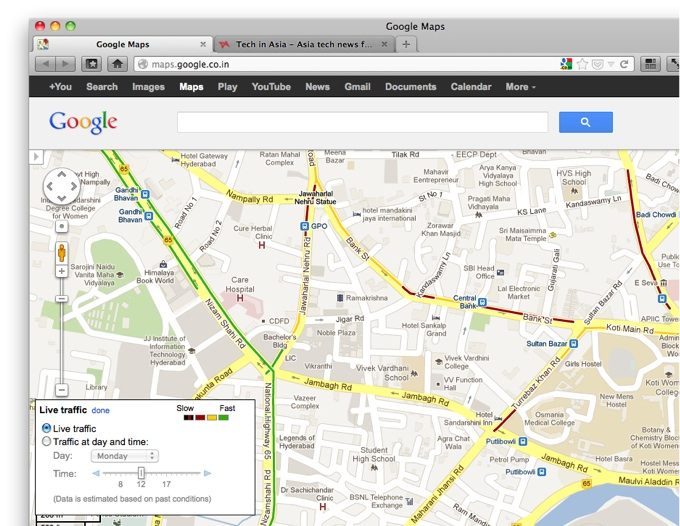Open address bar history dropdown arrow
The height and width of the screenshot is (526, 680).
[611, 64]
